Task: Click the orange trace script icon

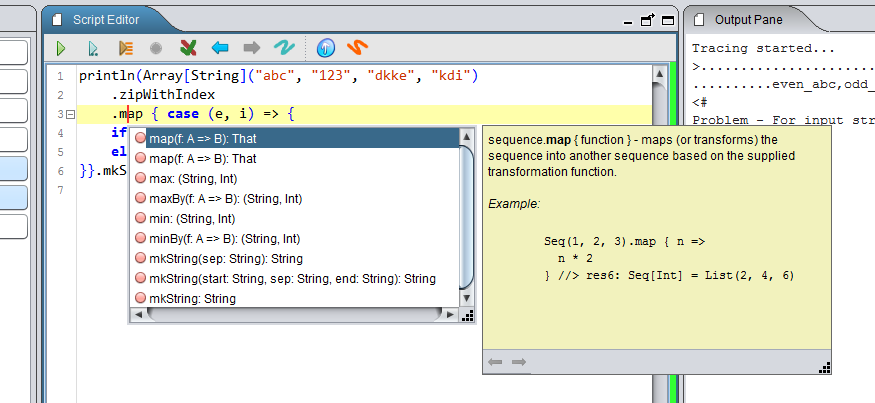Action: pos(126,49)
